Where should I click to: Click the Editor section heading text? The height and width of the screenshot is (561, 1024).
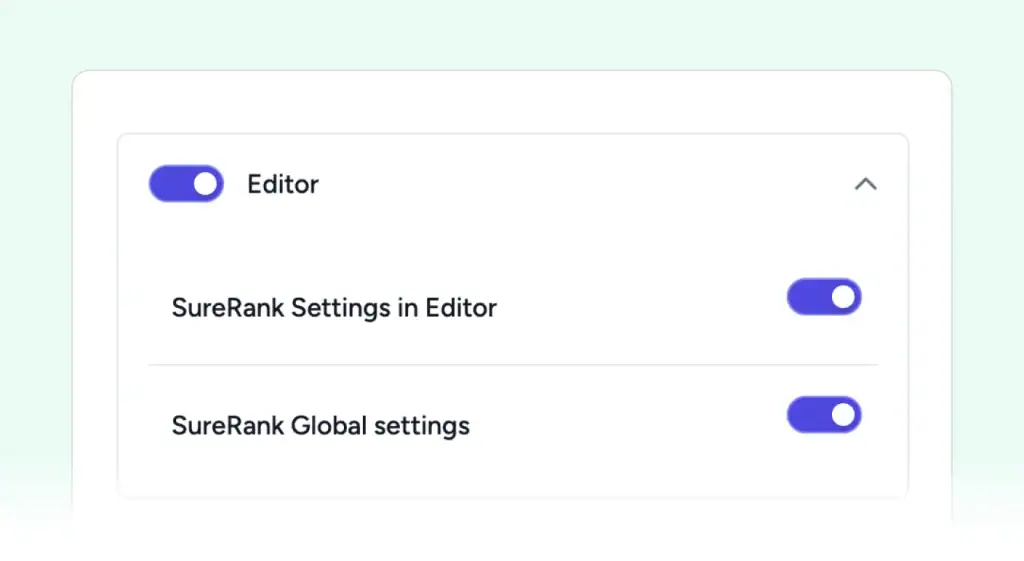[x=283, y=184]
